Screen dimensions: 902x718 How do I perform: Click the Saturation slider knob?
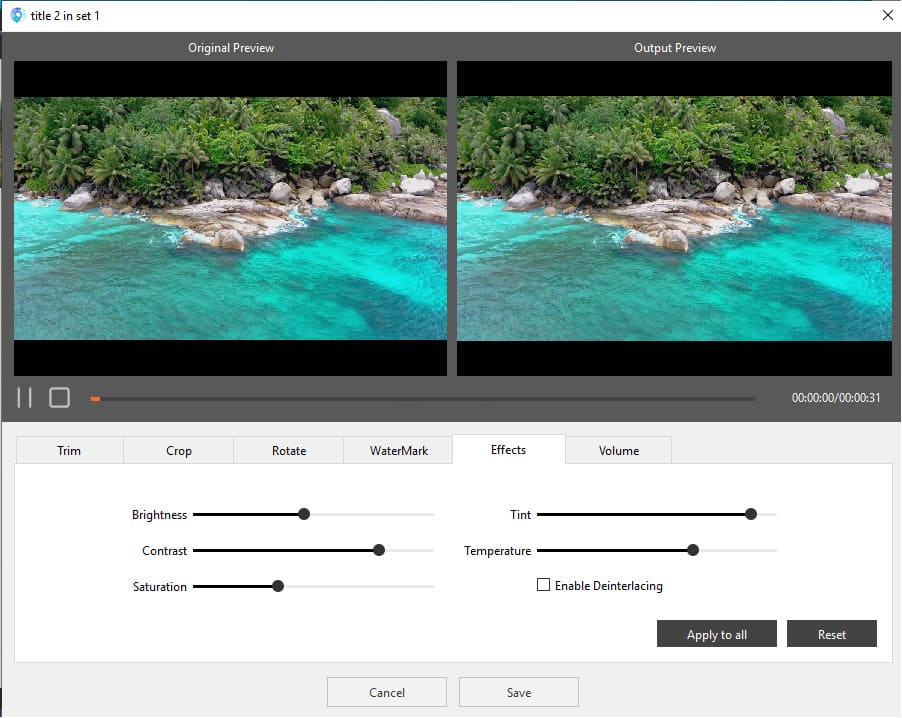[x=278, y=586]
